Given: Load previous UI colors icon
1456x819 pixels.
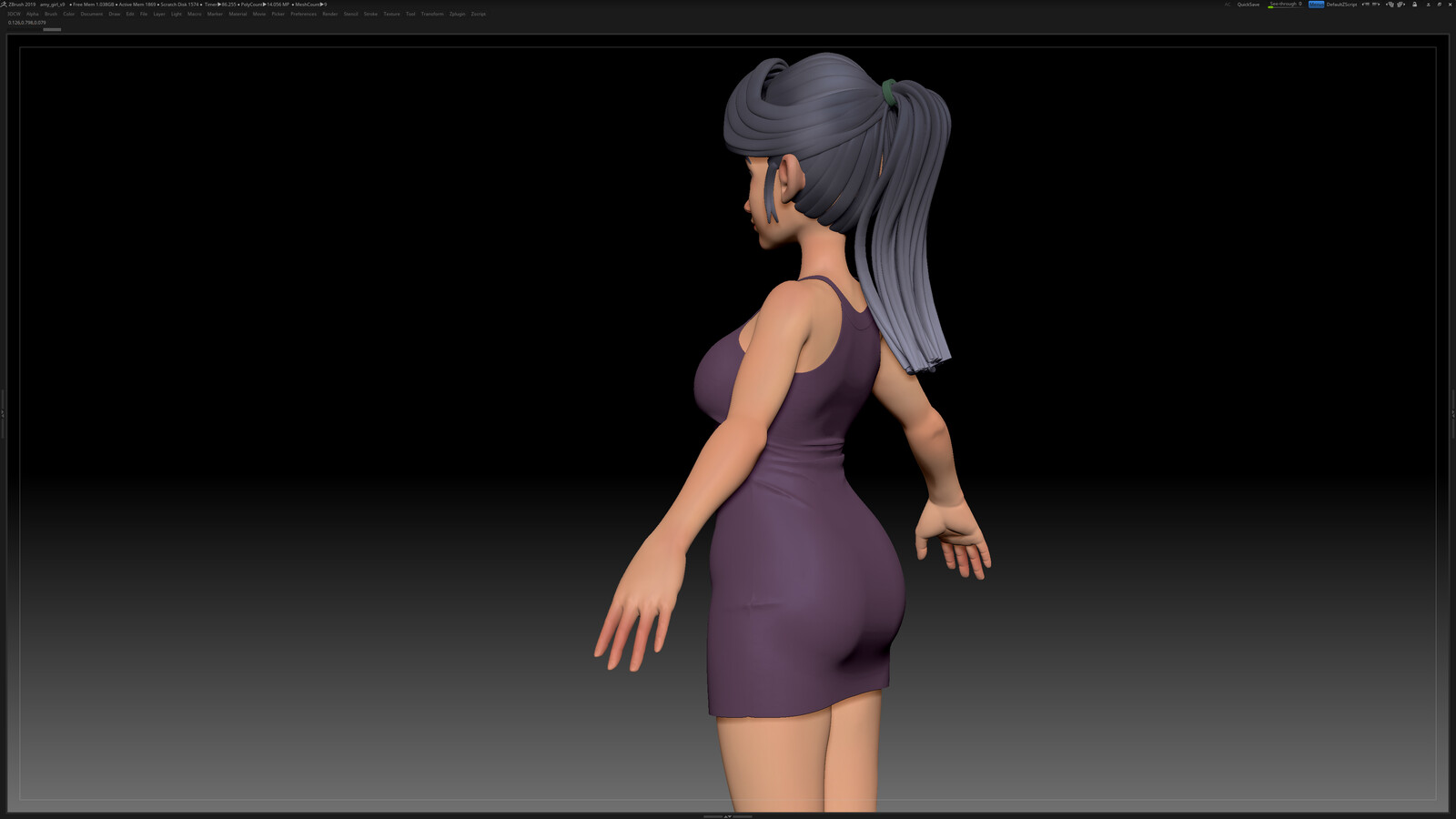Looking at the screenshot, I should point(1390,5).
